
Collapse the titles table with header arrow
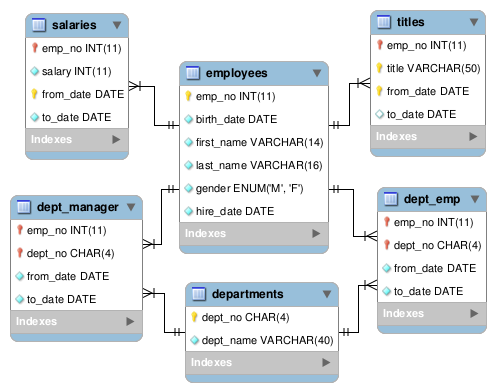(x=474, y=22)
